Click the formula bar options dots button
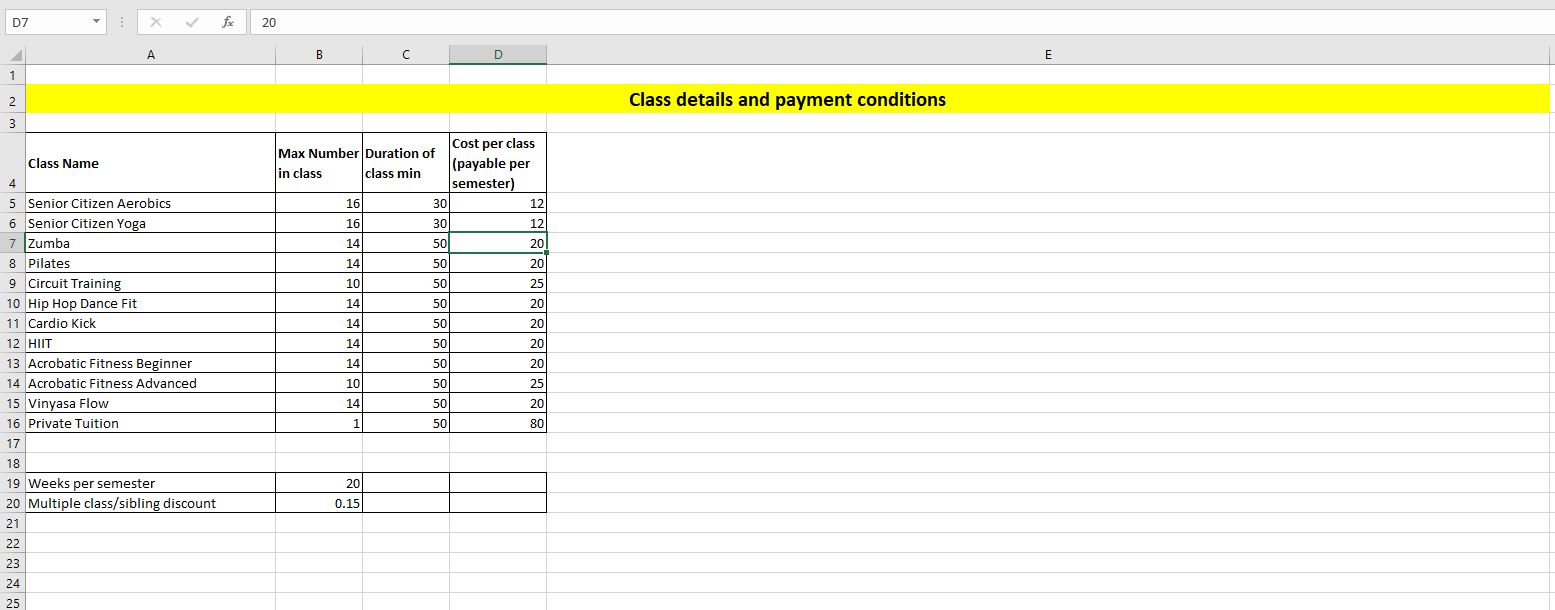This screenshot has height=610, width=1555. [122, 22]
